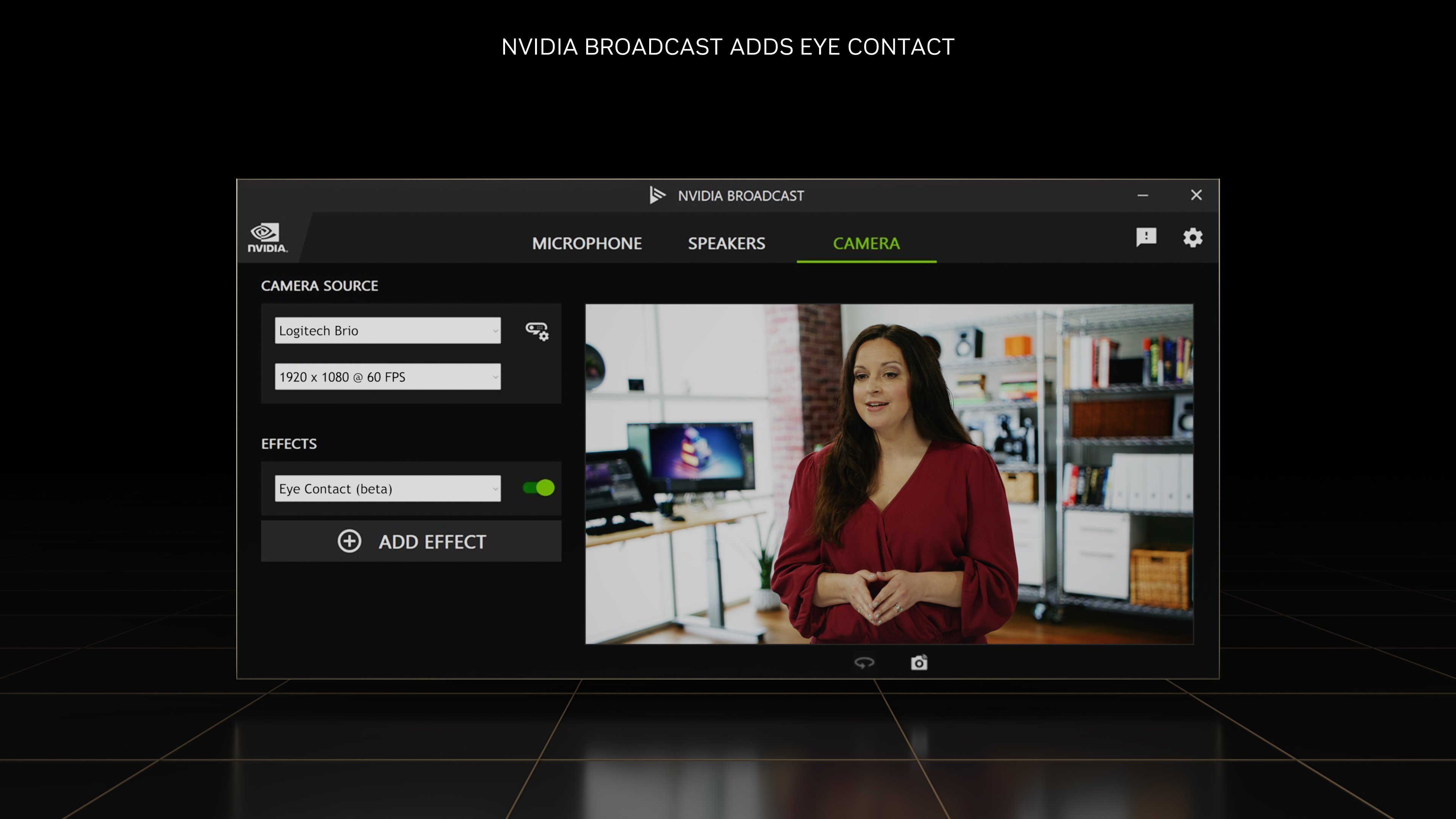Click the NVIDIA logo
This screenshot has width=1456, height=819.
coord(267,238)
